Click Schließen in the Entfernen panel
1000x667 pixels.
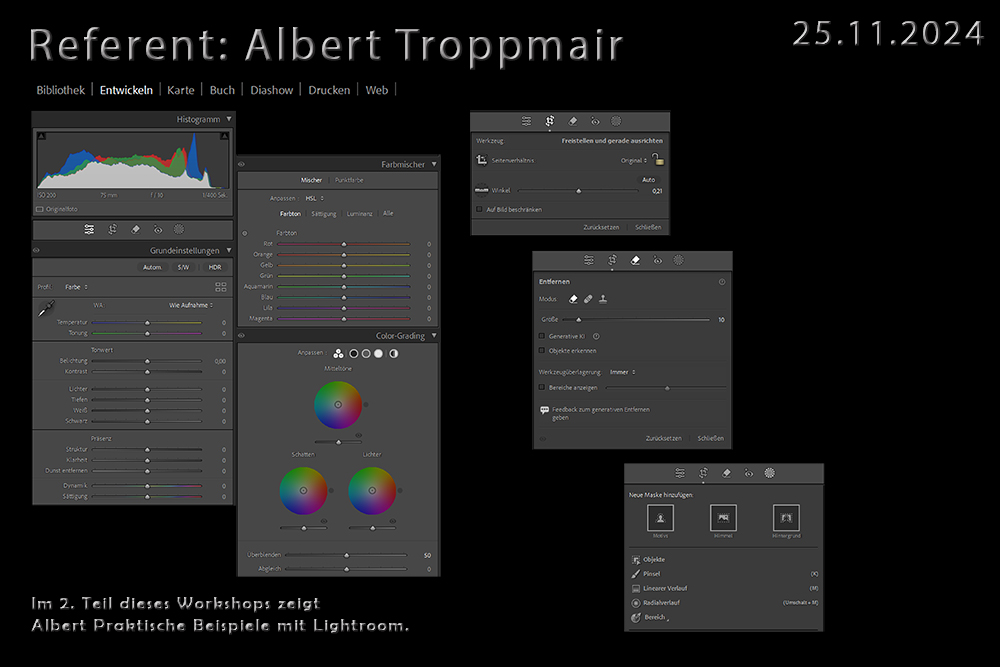click(x=710, y=438)
